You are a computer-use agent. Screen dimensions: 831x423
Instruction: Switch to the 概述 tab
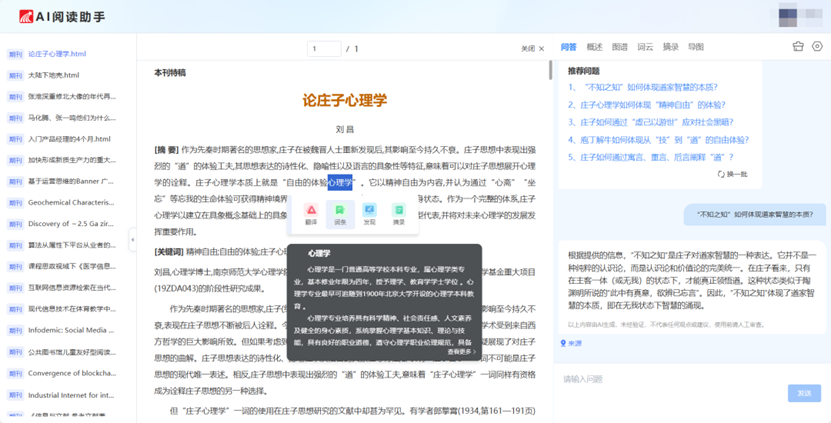coord(594,47)
